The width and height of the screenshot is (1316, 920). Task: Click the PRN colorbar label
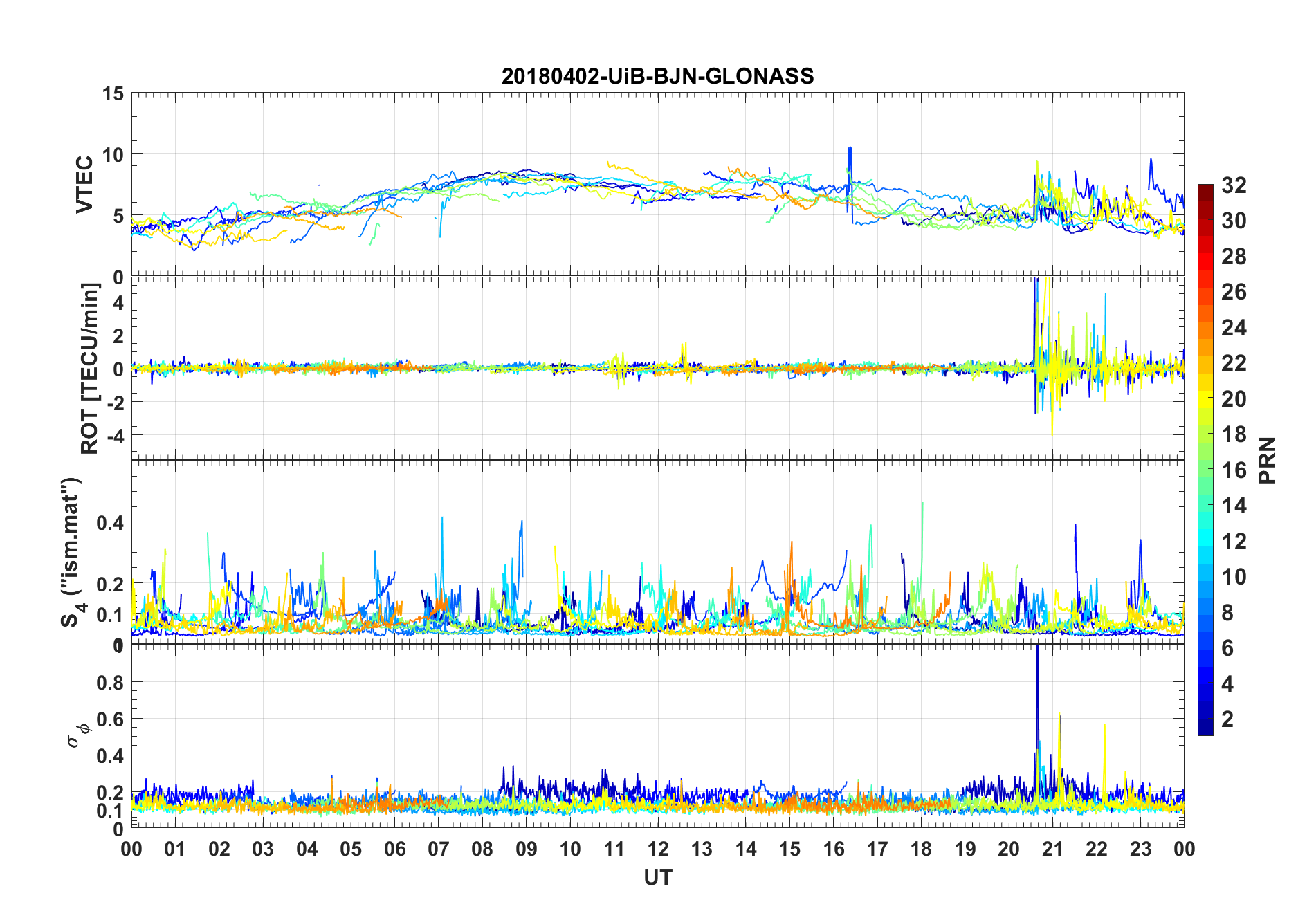(x=1267, y=460)
